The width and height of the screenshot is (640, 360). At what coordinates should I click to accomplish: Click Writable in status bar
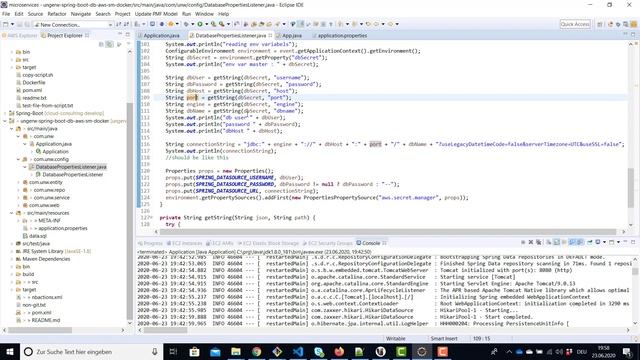(396, 338)
